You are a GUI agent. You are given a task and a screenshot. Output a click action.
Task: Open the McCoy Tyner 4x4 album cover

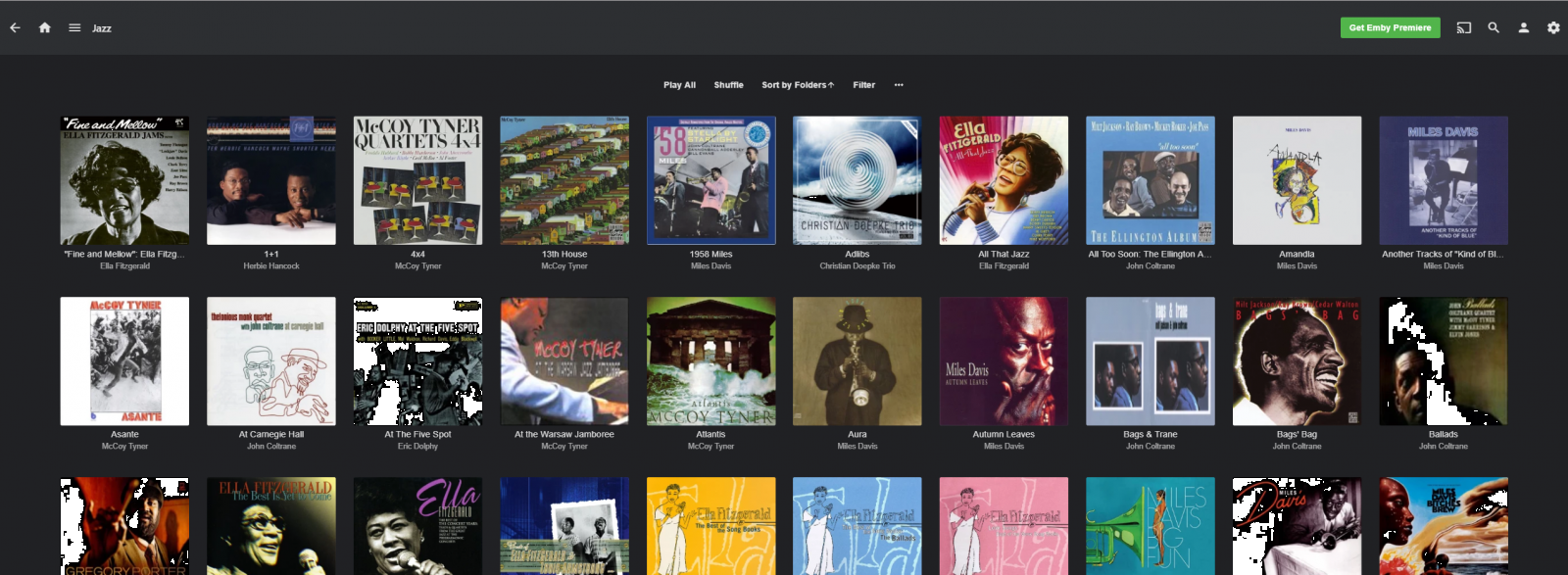[417, 180]
